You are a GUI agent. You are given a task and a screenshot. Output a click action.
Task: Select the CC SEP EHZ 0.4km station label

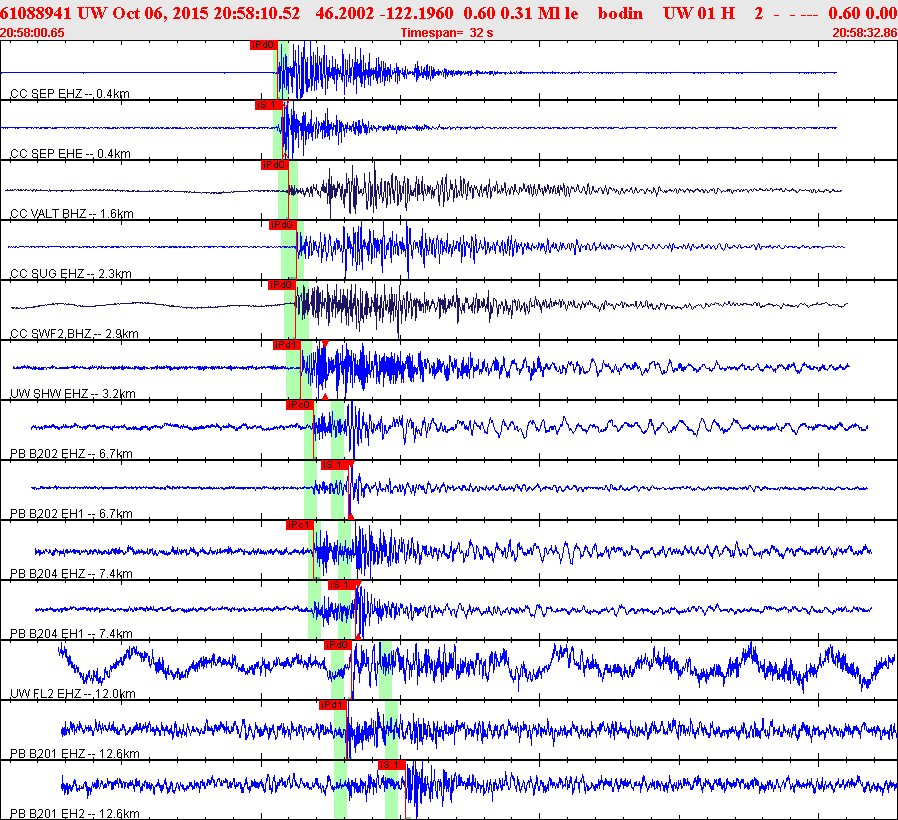click(x=70, y=94)
